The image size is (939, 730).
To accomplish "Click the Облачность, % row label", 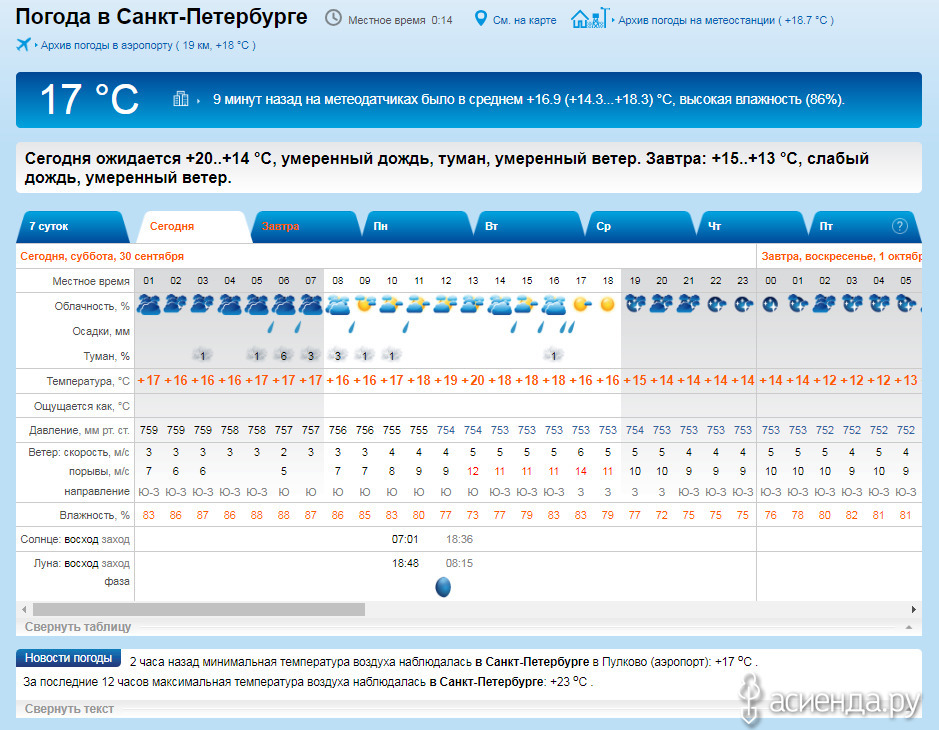I will [x=92, y=306].
